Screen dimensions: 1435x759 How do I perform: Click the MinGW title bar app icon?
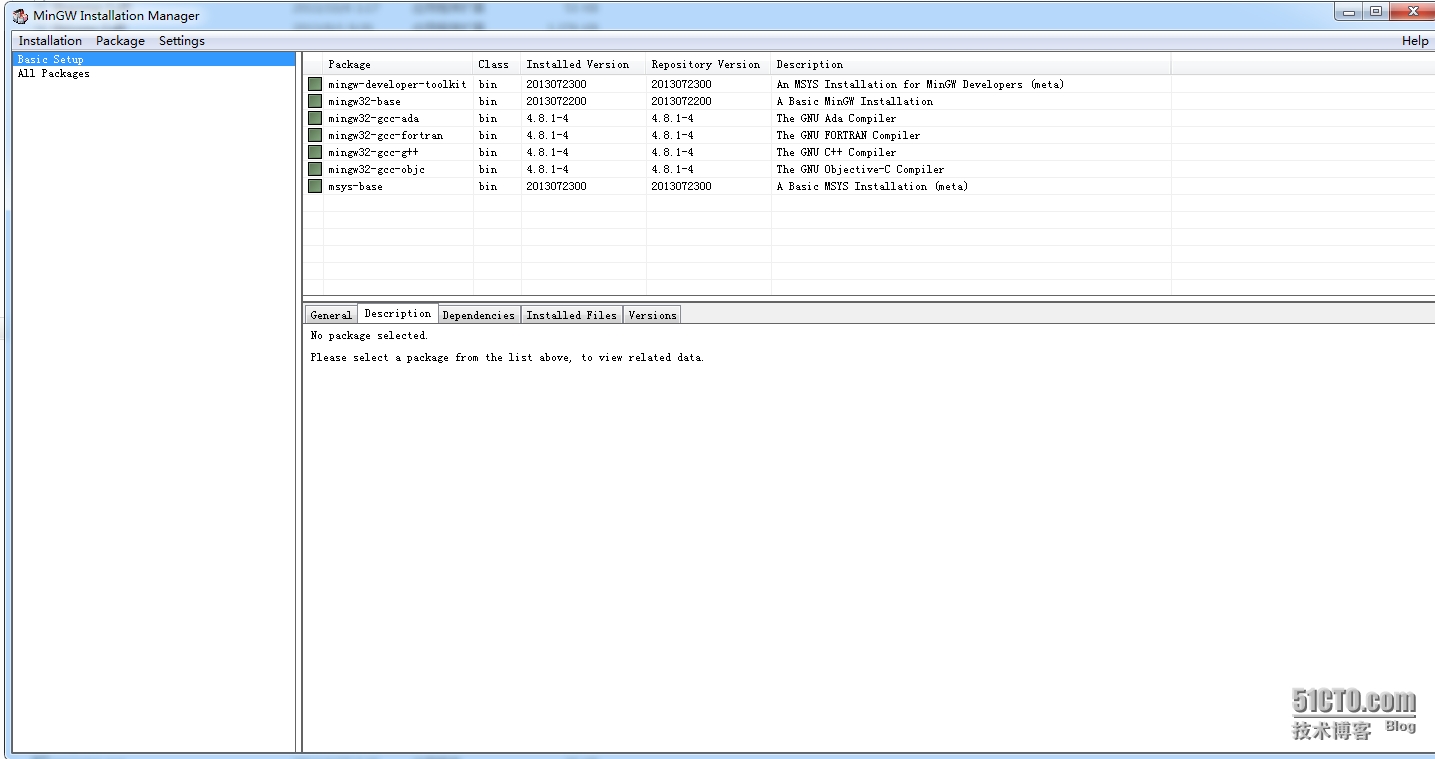point(20,16)
